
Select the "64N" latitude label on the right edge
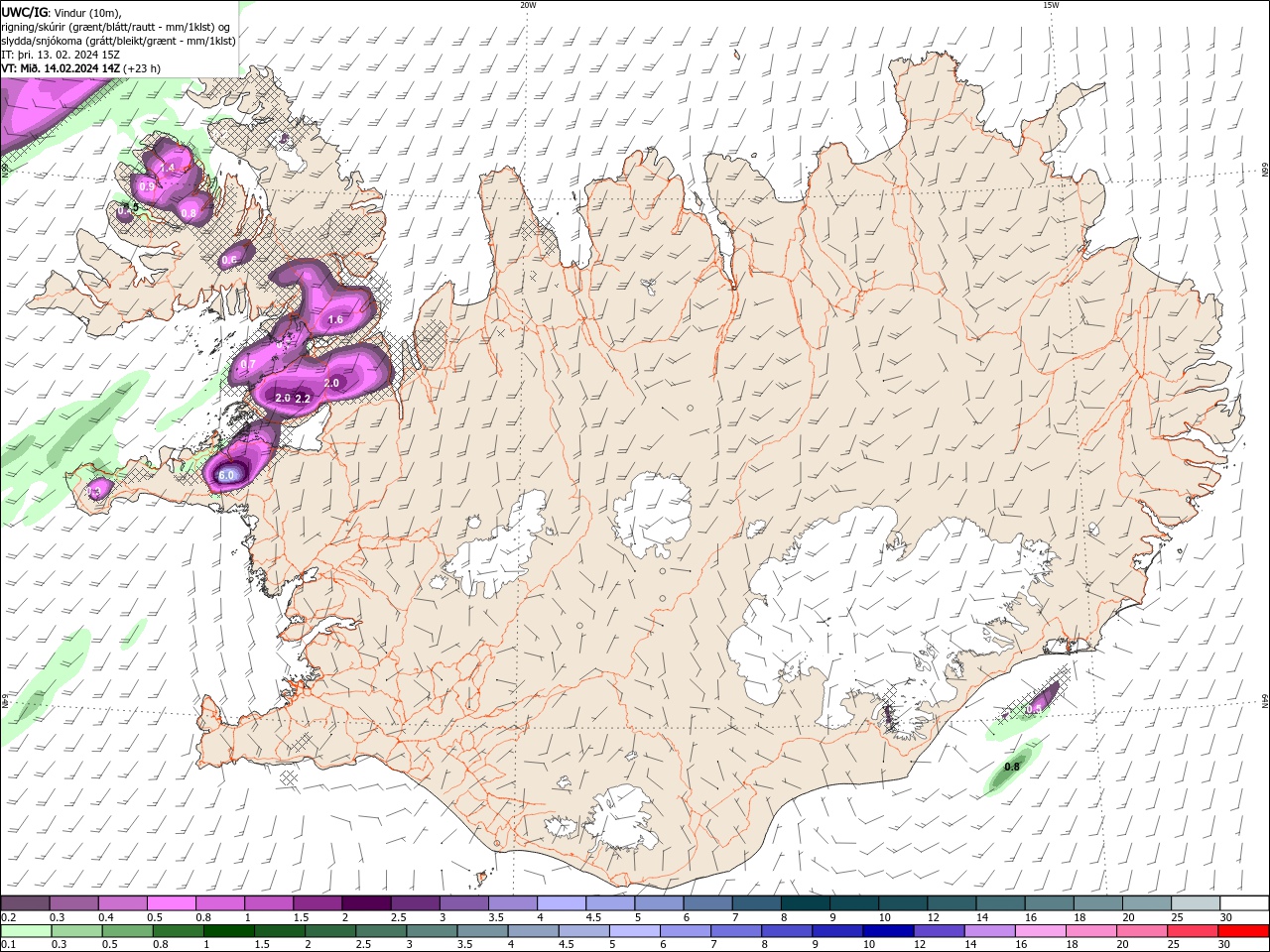click(x=1264, y=702)
